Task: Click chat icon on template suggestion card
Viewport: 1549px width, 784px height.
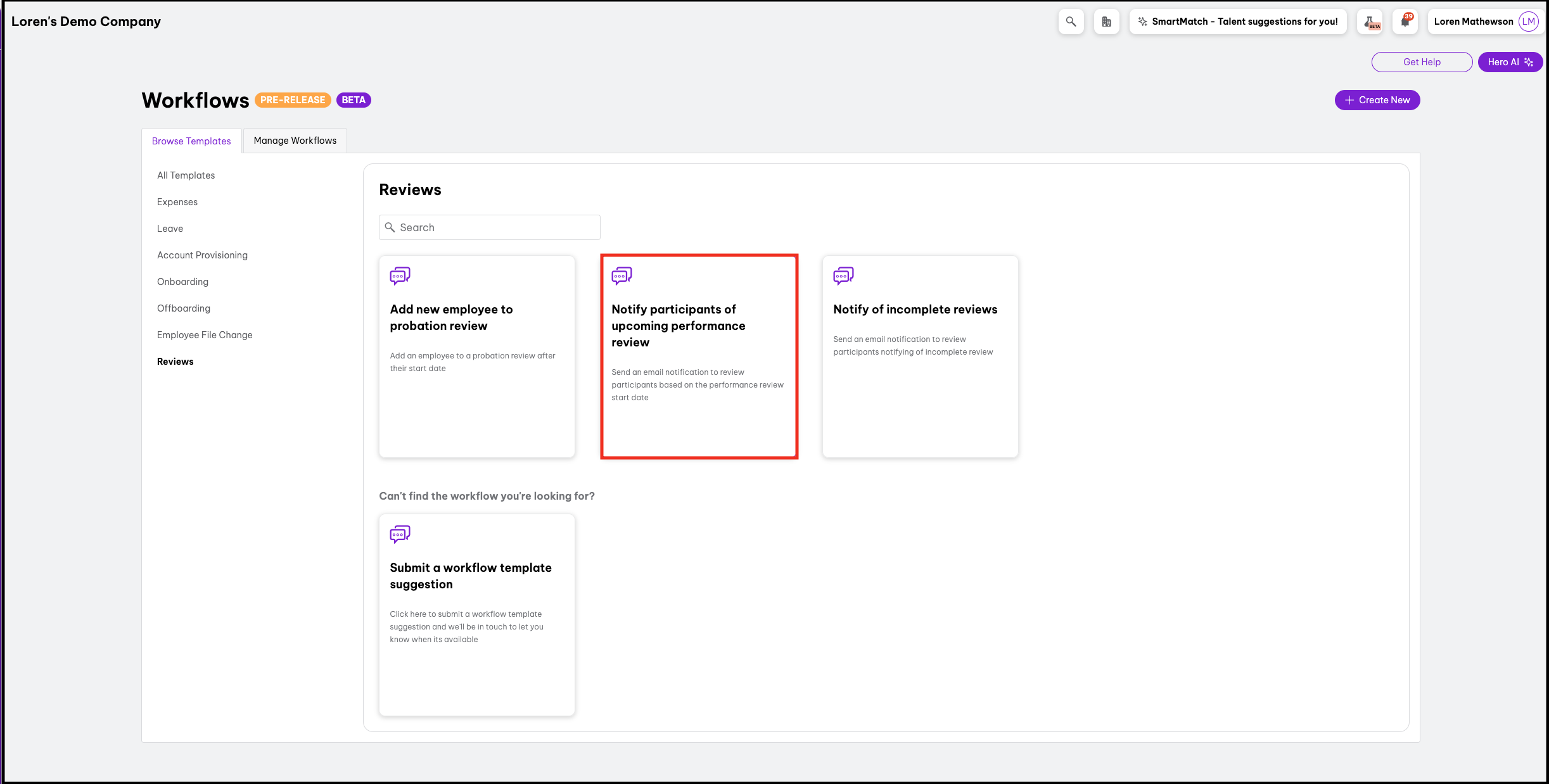Action: 400,534
